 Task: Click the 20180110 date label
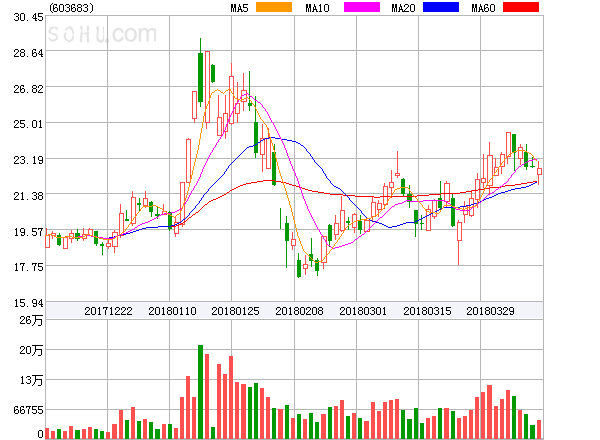pos(172,311)
